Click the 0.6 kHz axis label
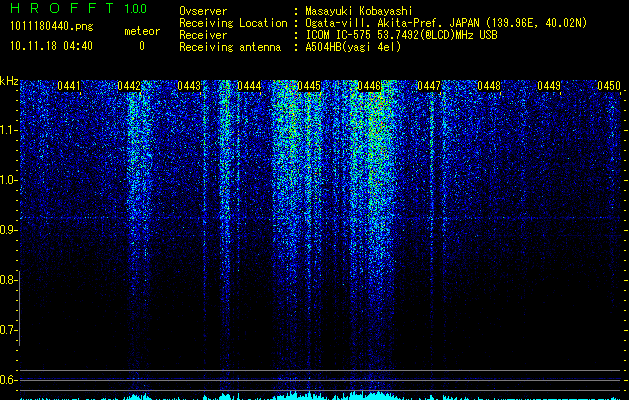Screen dimensions: 629x400 pyautogui.click(x=9, y=380)
